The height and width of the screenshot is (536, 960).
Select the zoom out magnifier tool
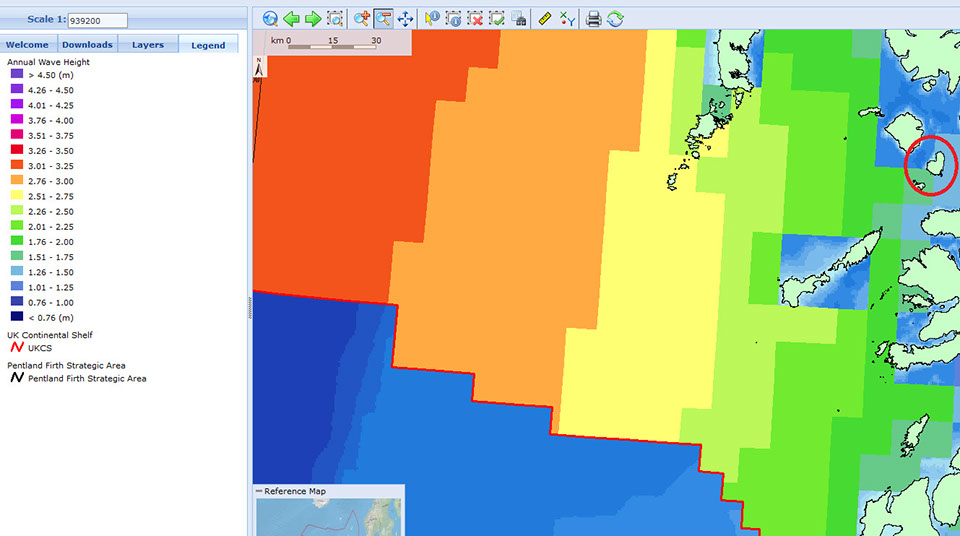tap(383, 18)
